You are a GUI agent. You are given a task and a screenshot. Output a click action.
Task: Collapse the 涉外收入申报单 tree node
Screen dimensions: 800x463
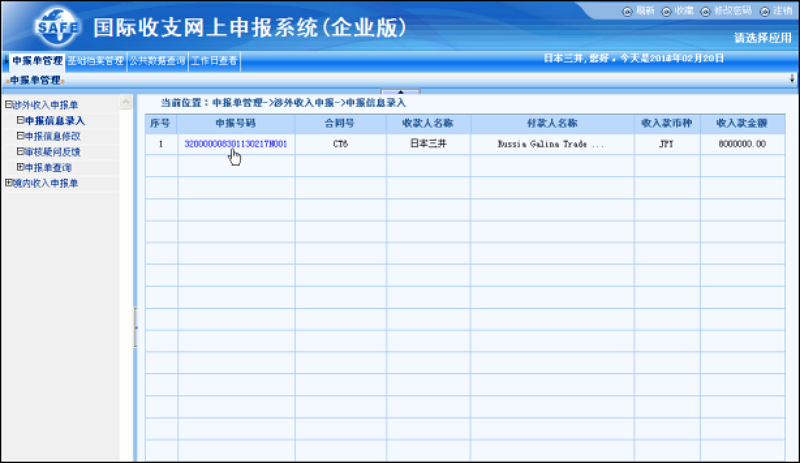point(8,105)
